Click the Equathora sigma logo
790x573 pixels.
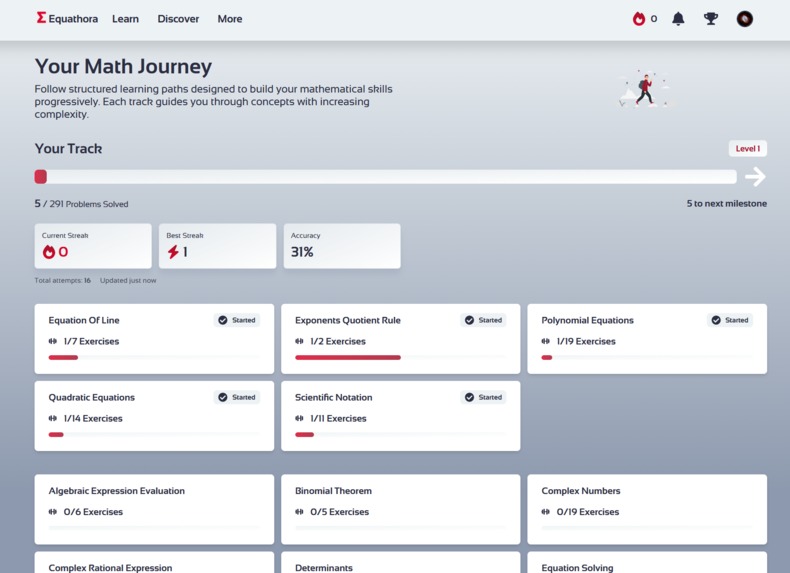click(x=41, y=18)
